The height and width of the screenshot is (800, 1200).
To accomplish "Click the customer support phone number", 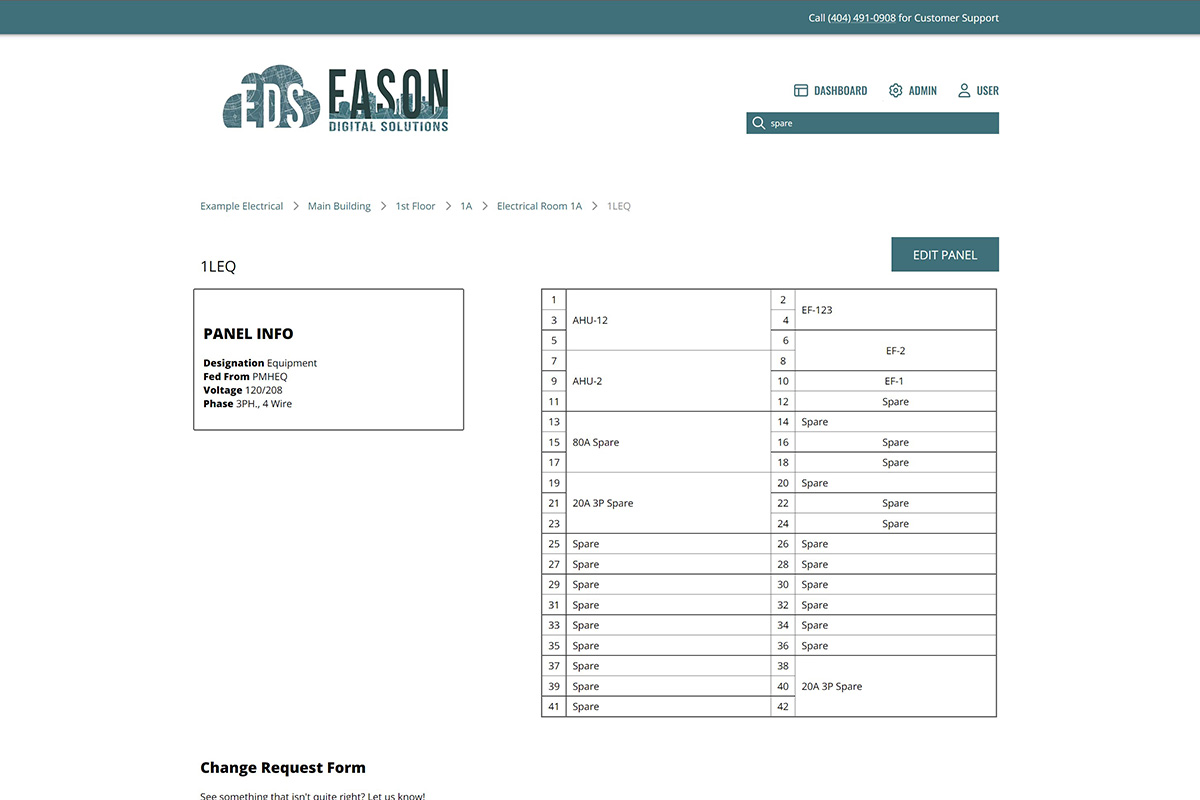I will tap(861, 18).
